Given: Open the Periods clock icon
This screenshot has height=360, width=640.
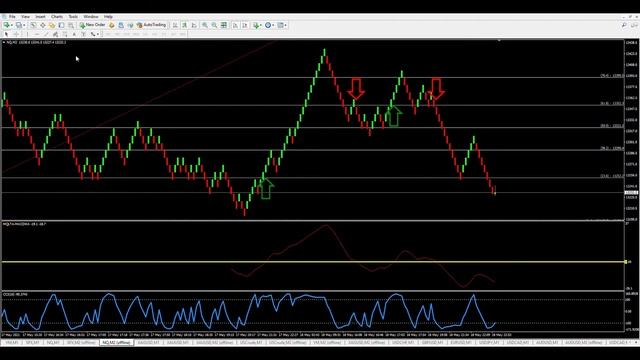Looking at the screenshot, I should (x=268, y=25).
